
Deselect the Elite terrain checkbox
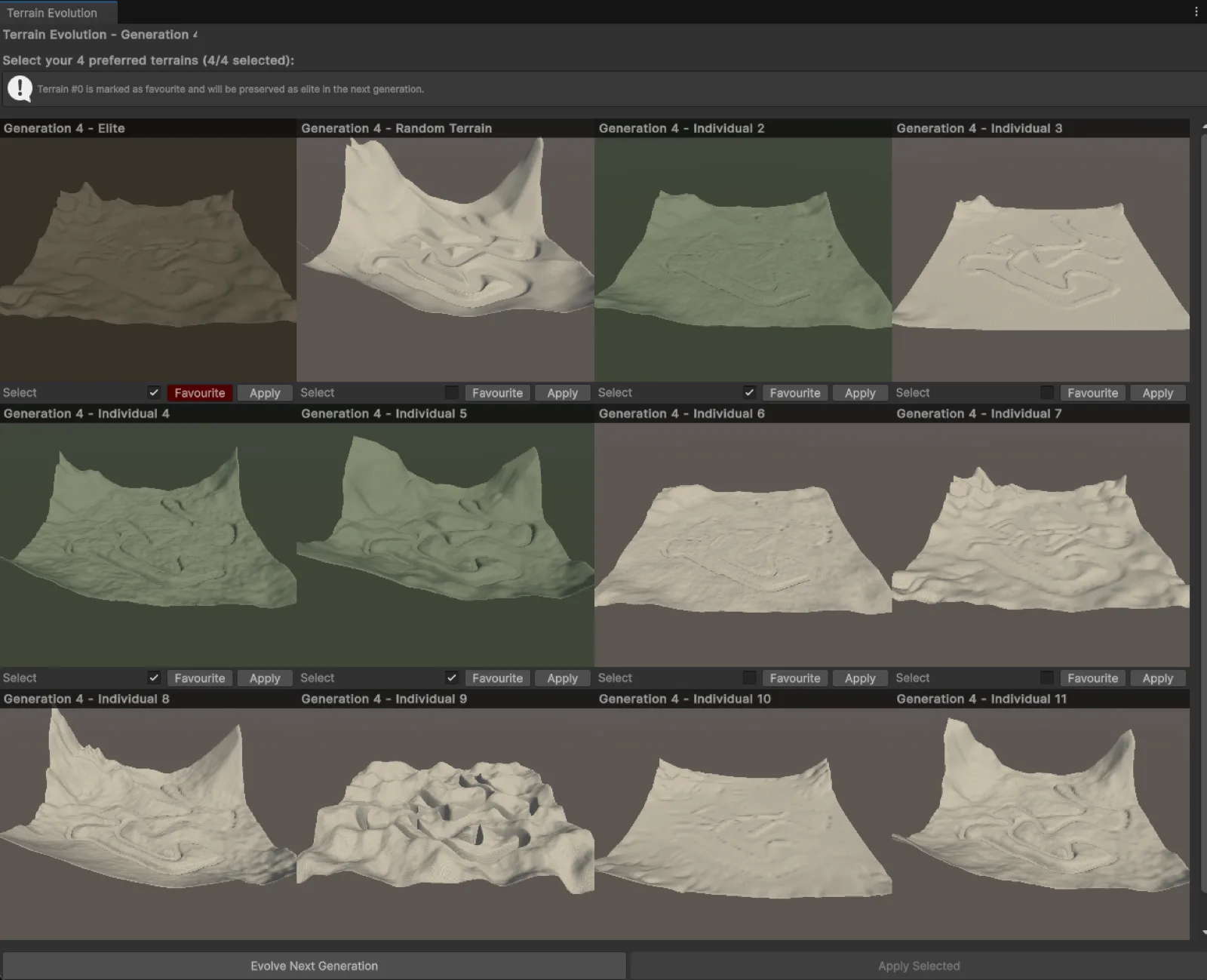(154, 392)
